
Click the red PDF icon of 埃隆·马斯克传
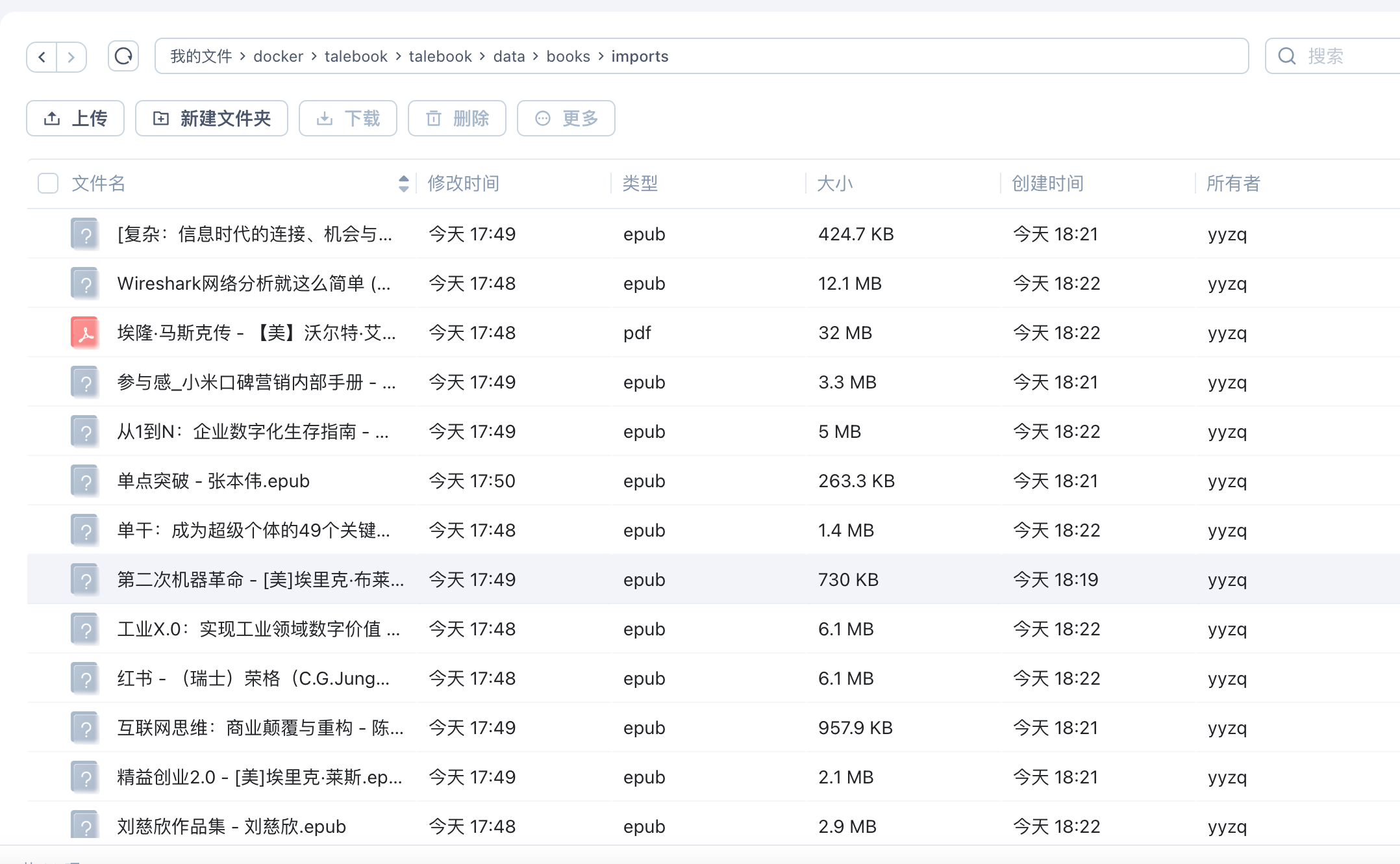point(85,333)
